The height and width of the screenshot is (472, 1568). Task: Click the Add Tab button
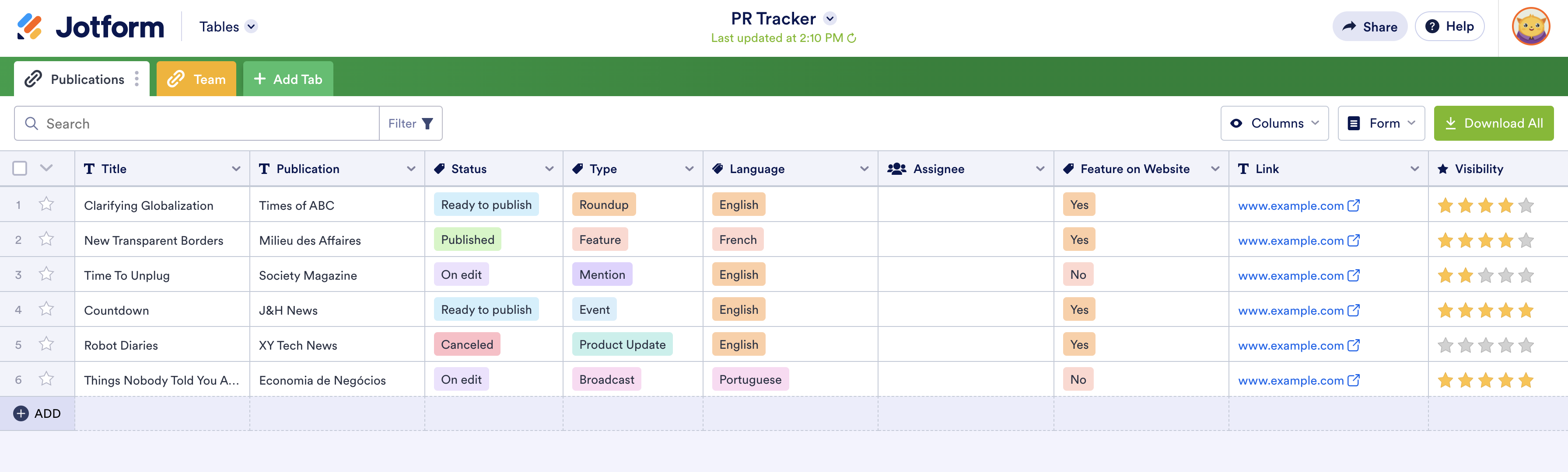[288, 79]
